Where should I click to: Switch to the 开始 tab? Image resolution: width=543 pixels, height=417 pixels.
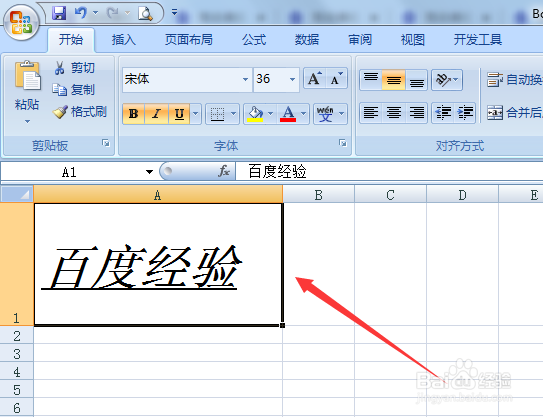point(71,39)
